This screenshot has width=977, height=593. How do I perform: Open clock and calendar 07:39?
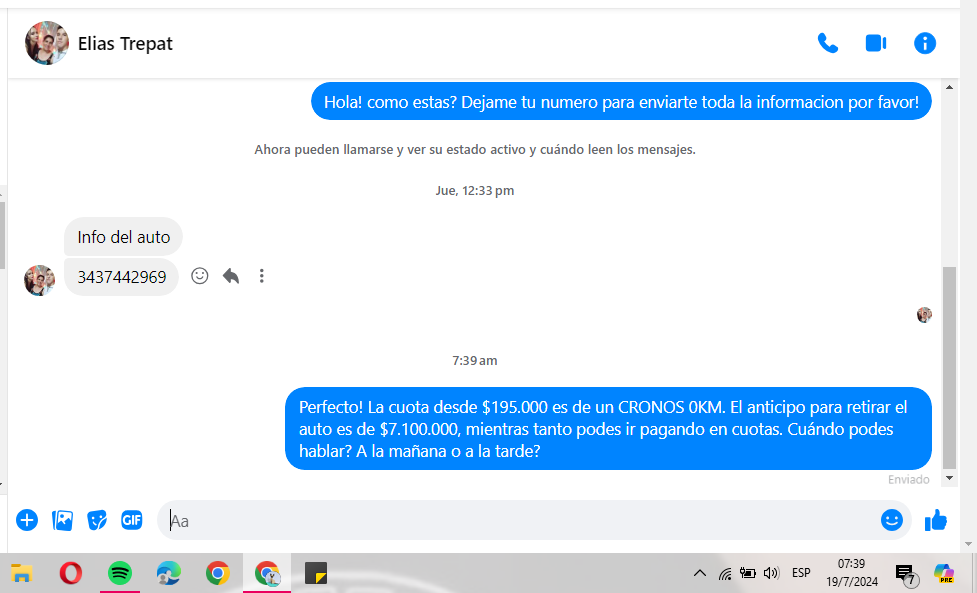tap(851, 573)
